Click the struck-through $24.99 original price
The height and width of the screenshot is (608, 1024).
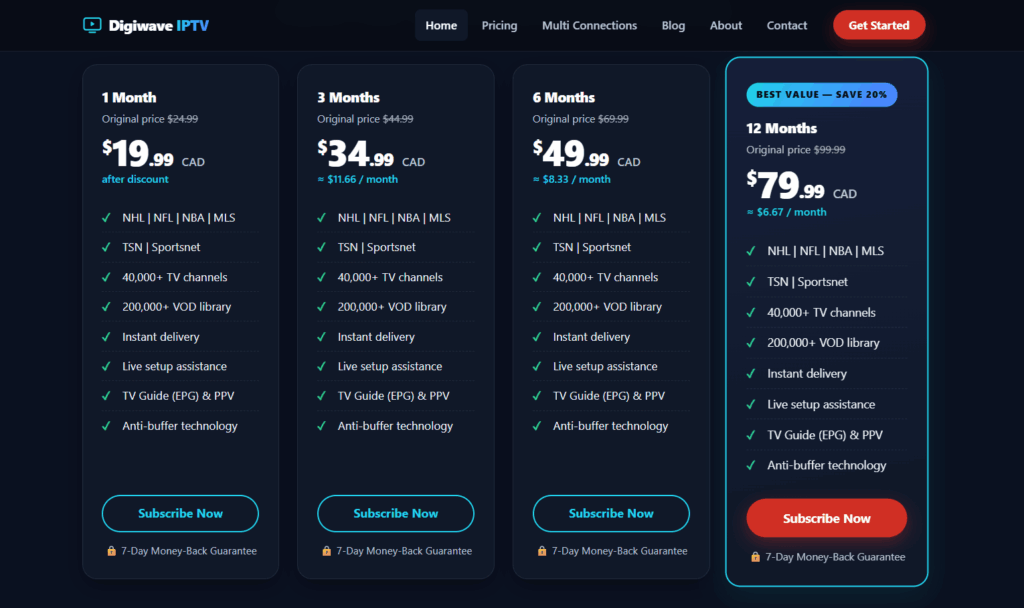click(x=183, y=119)
